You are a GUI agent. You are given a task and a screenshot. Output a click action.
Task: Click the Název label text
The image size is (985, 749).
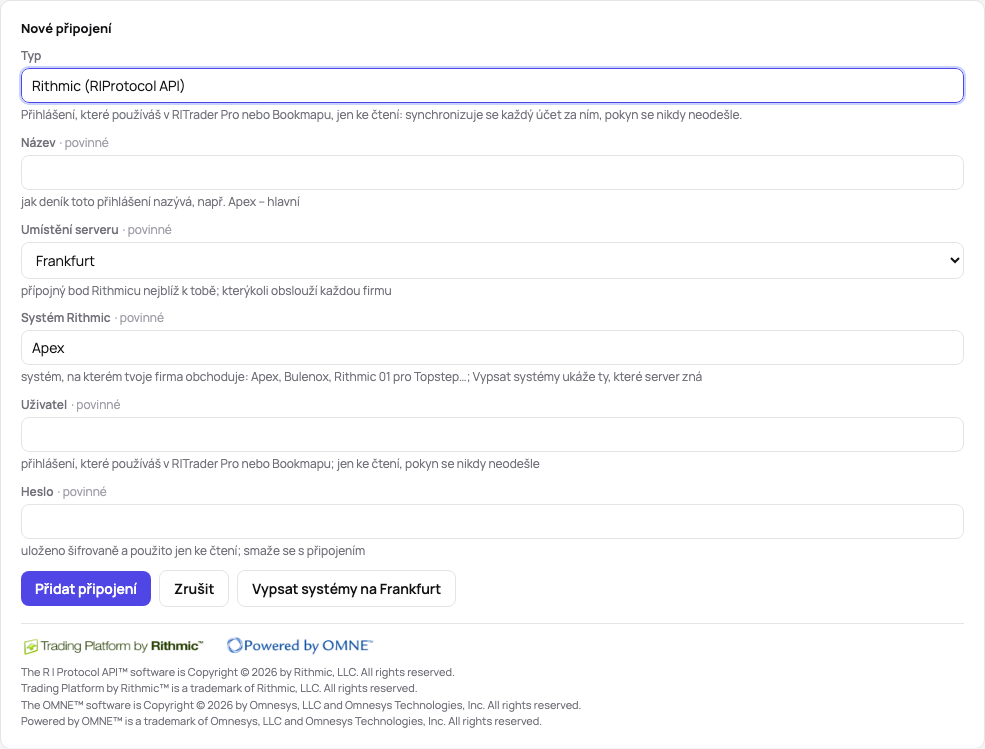click(38, 143)
